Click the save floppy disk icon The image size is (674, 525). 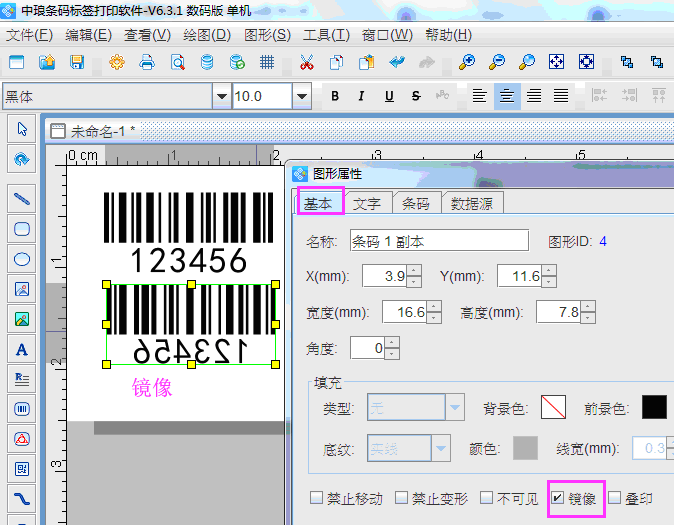77,62
